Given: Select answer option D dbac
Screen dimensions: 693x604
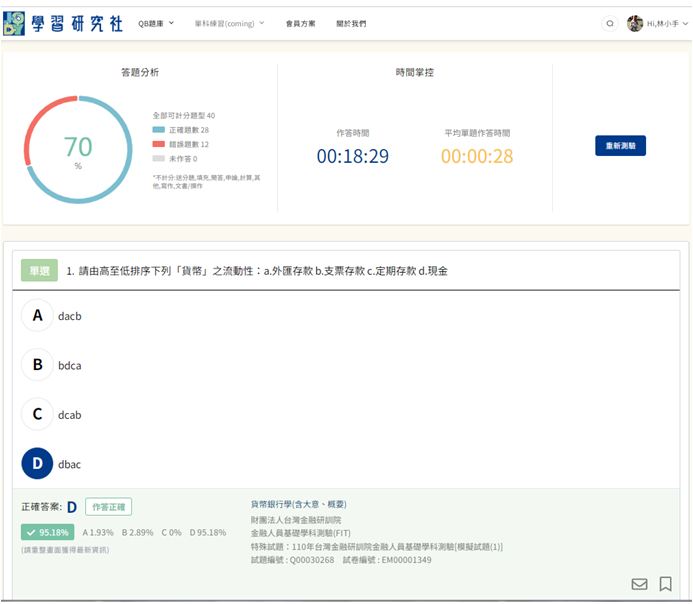Looking at the screenshot, I should coord(38,464).
